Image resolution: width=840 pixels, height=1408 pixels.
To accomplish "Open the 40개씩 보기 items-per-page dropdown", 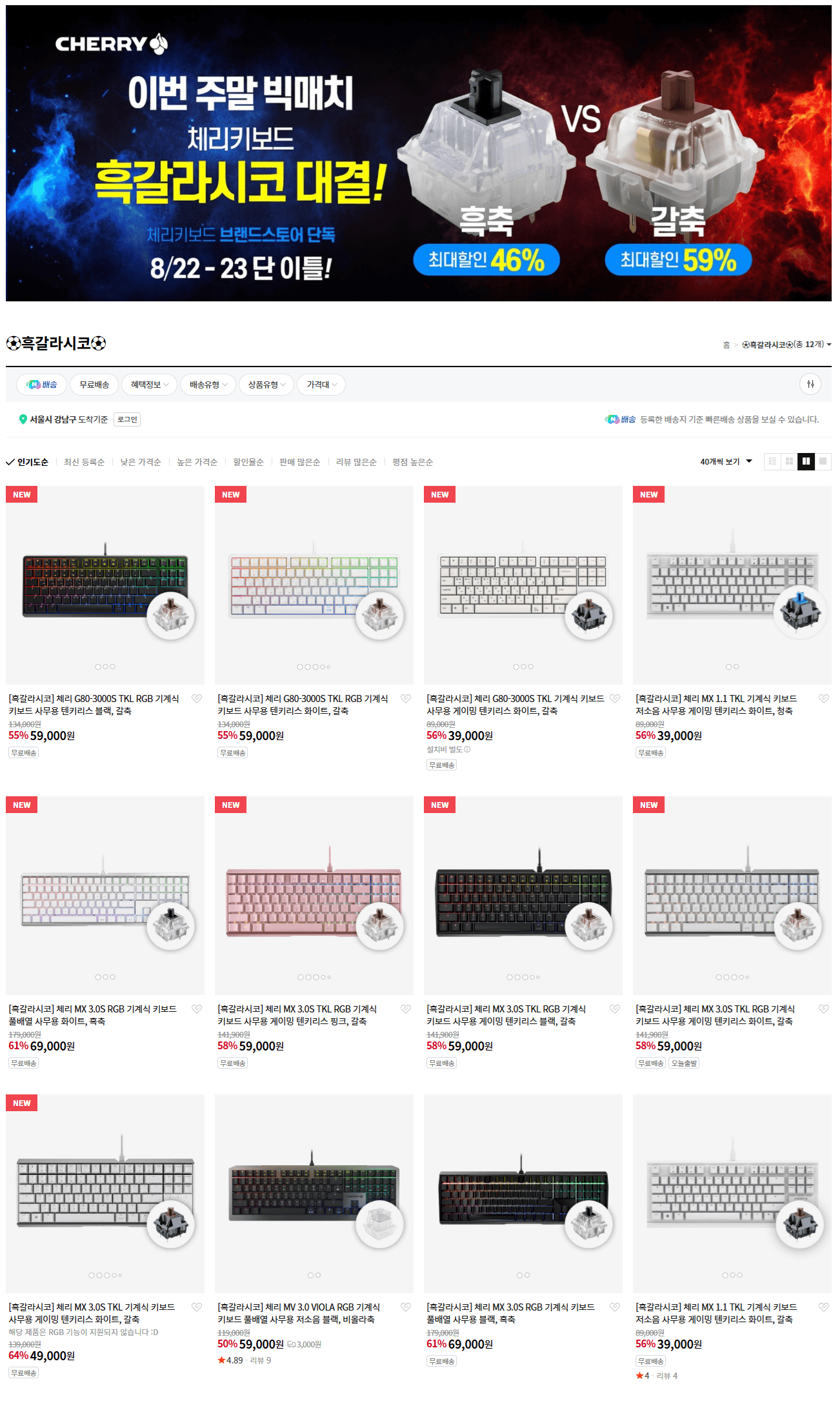I will [726, 462].
